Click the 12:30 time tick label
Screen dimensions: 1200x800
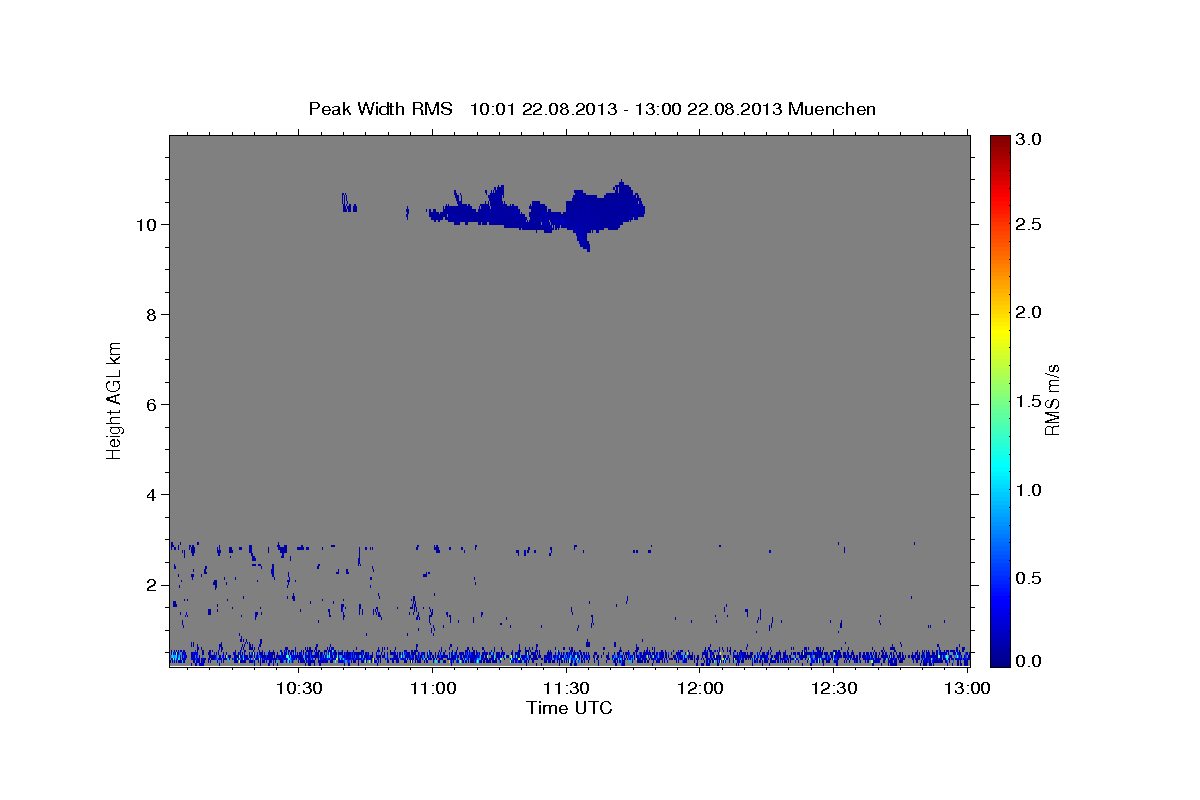(834, 688)
